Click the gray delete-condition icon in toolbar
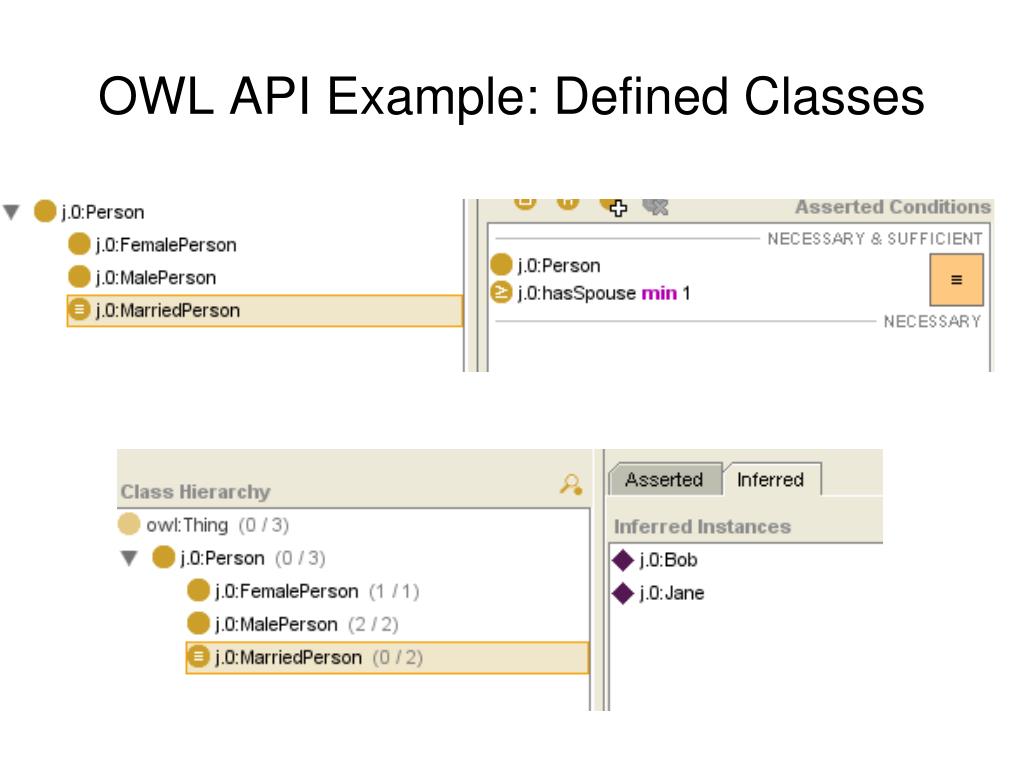 point(655,207)
